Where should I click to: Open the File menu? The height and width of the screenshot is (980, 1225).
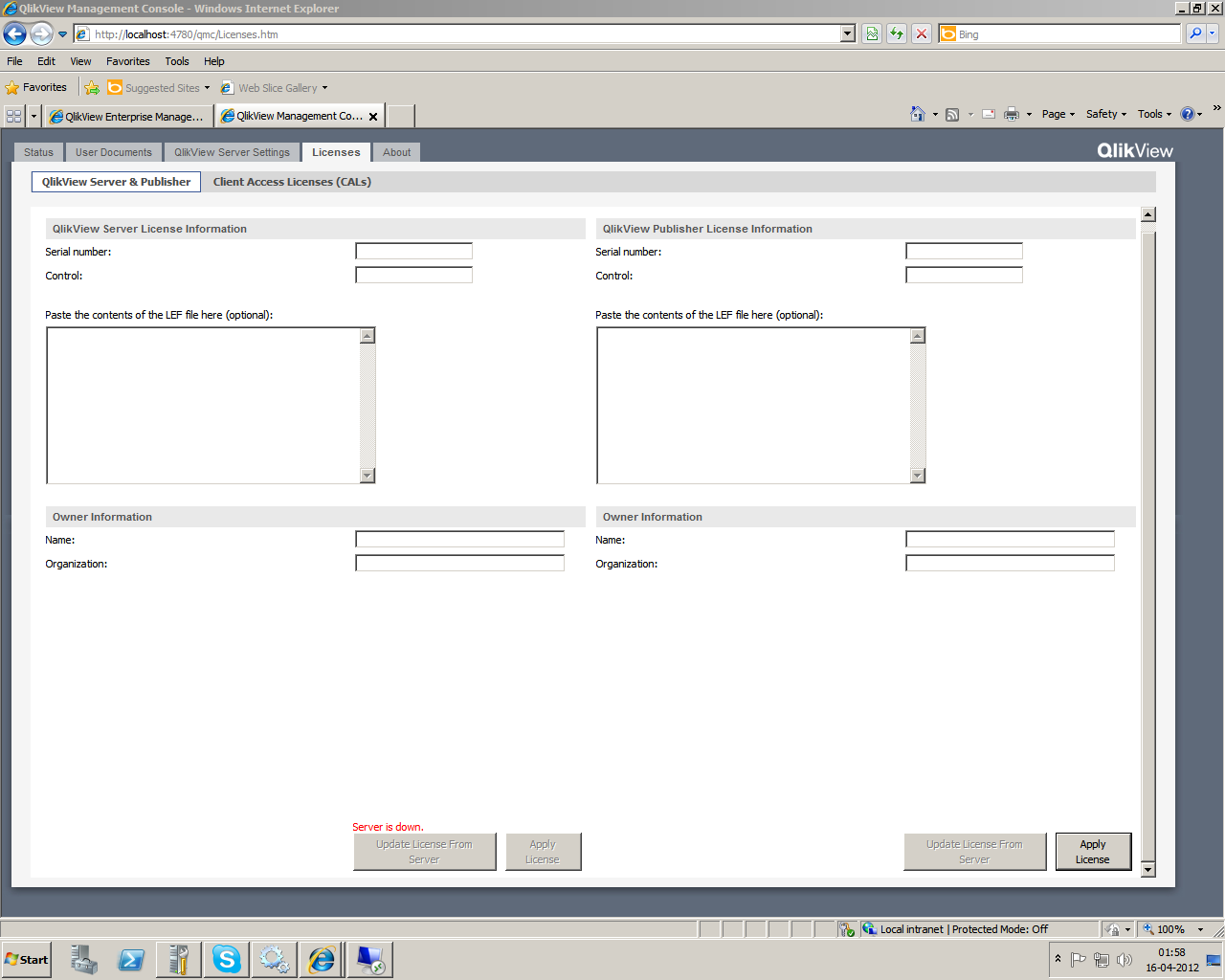pos(14,61)
